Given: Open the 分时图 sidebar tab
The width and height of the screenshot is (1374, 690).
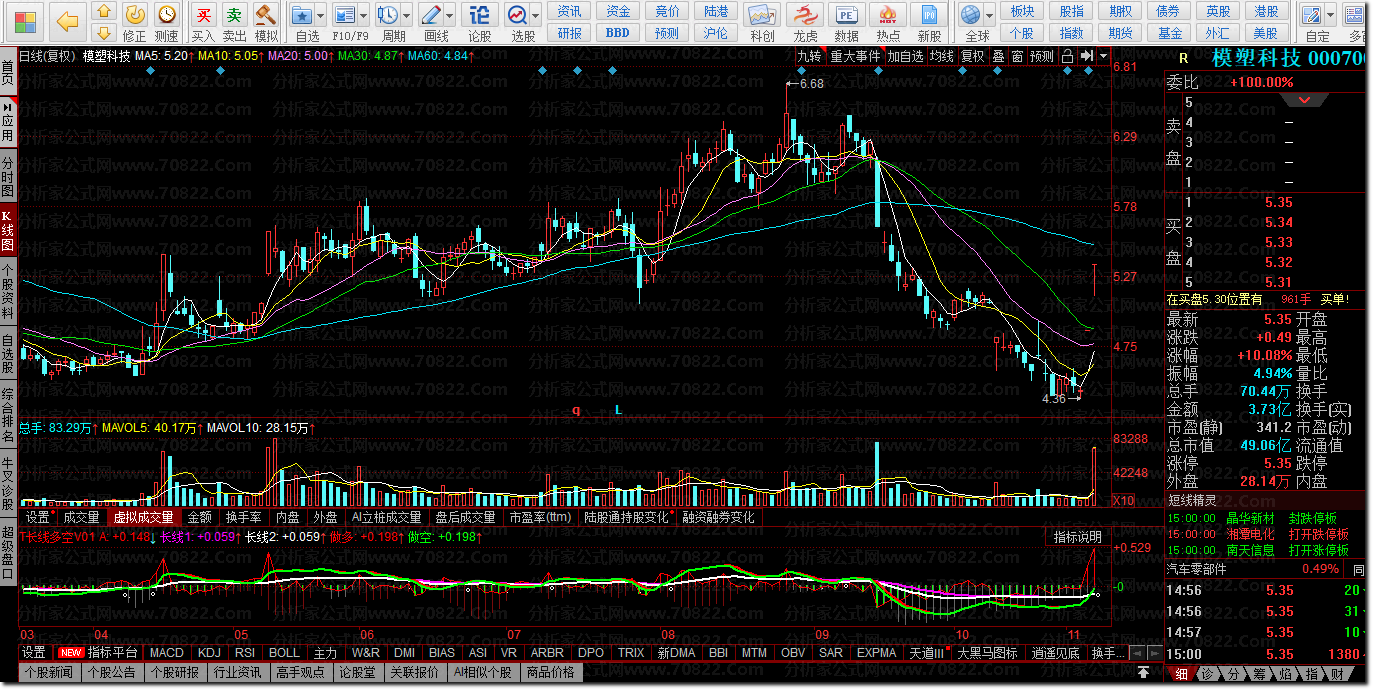Looking at the screenshot, I should click(8, 176).
